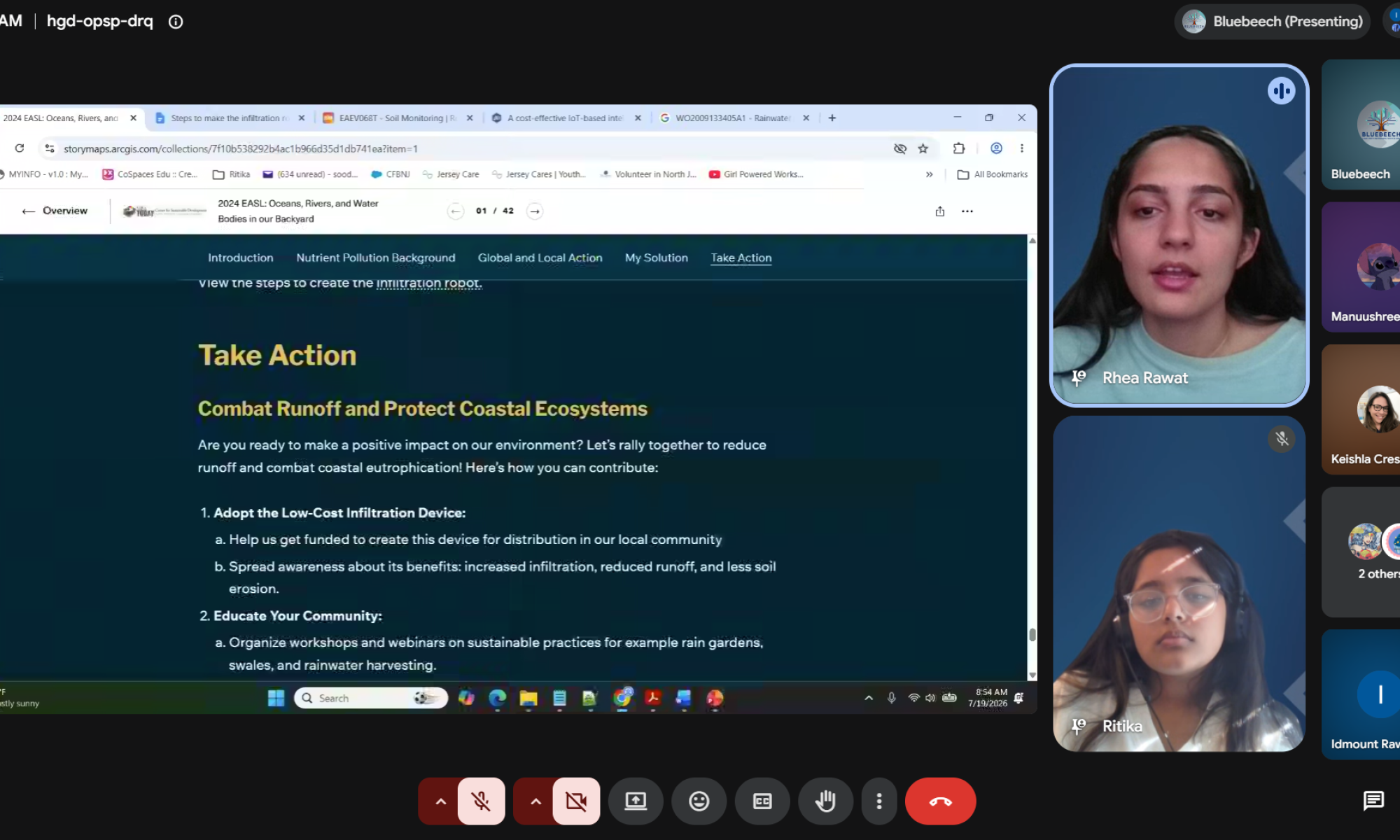Image resolution: width=1400 pixels, height=840 pixels.
Task: Raise your hand in the meeting
Action: 825,801
